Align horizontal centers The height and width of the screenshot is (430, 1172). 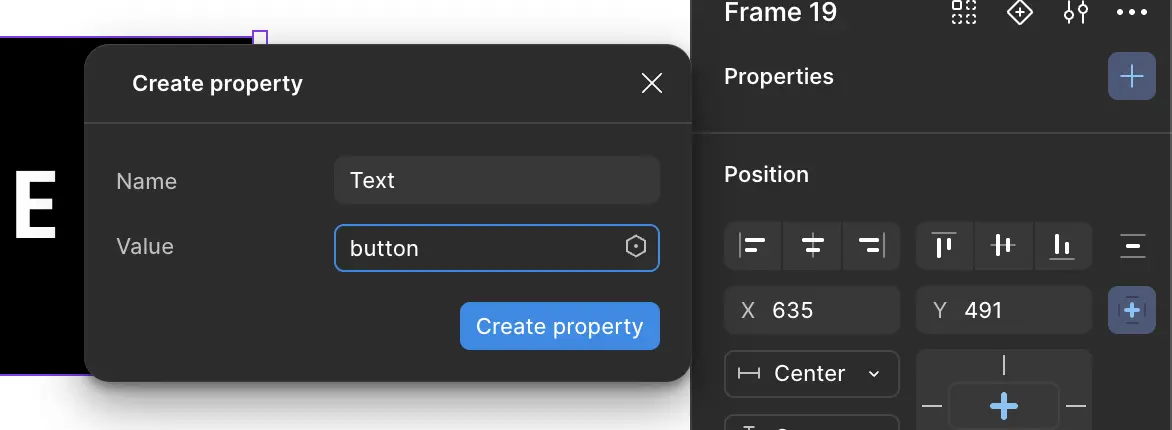[813, 245]
